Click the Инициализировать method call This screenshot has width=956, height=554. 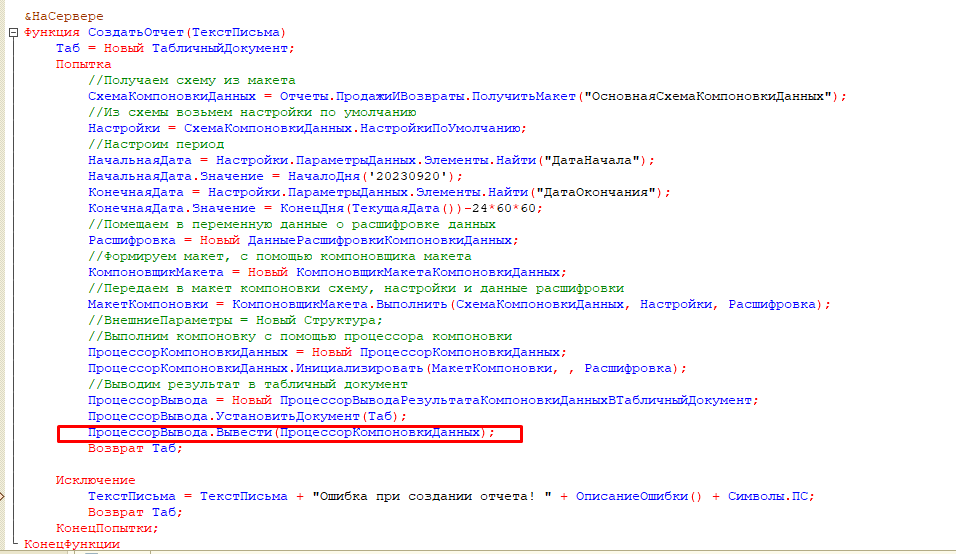[359, 368]
